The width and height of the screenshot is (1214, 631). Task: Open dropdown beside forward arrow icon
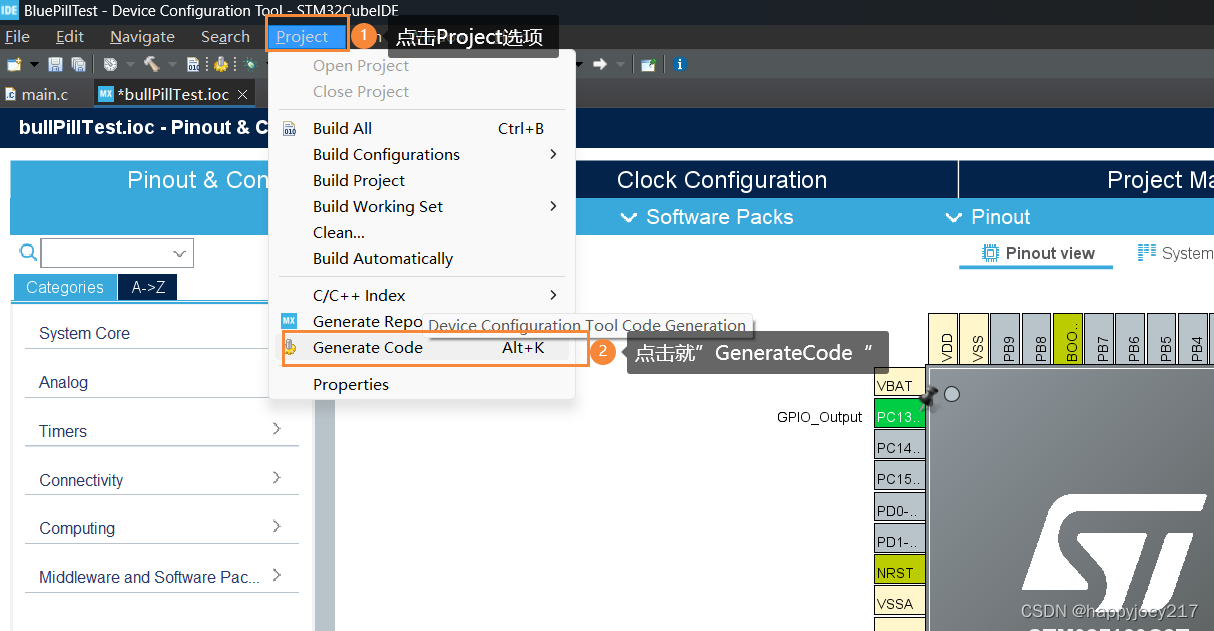tap(620, 64)
